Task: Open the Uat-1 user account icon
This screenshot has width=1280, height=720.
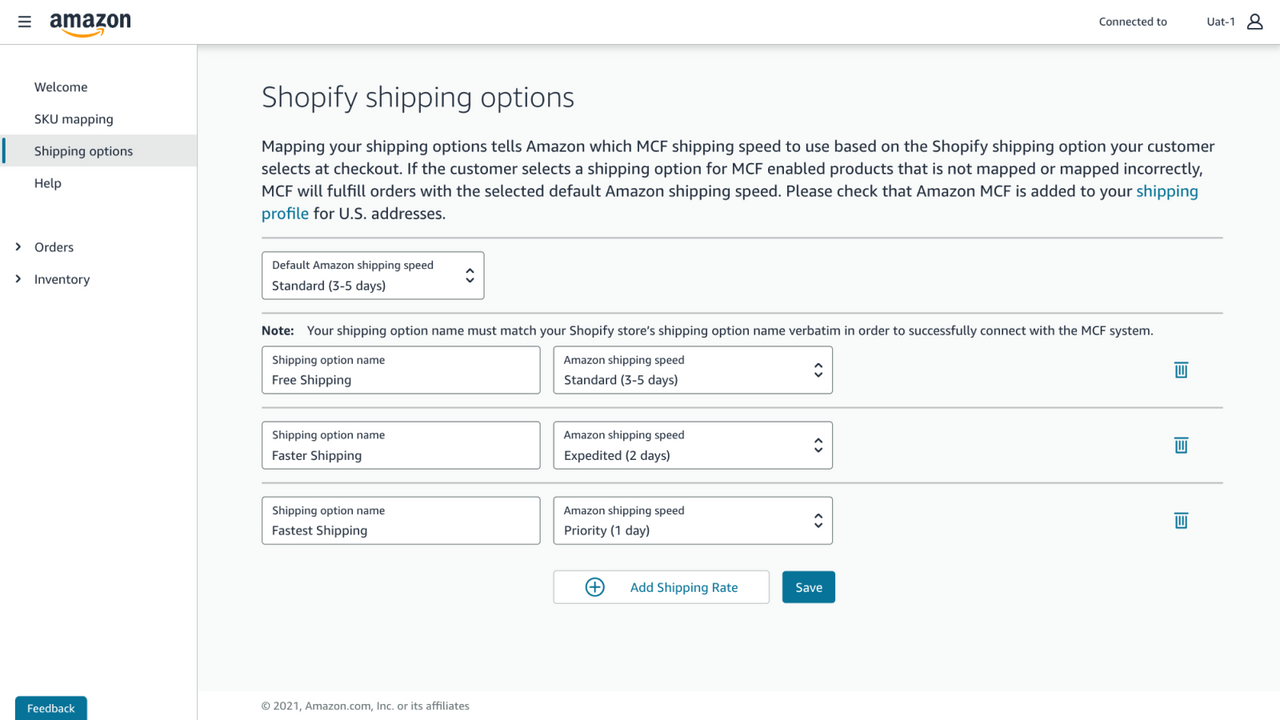Action: 1255,22
